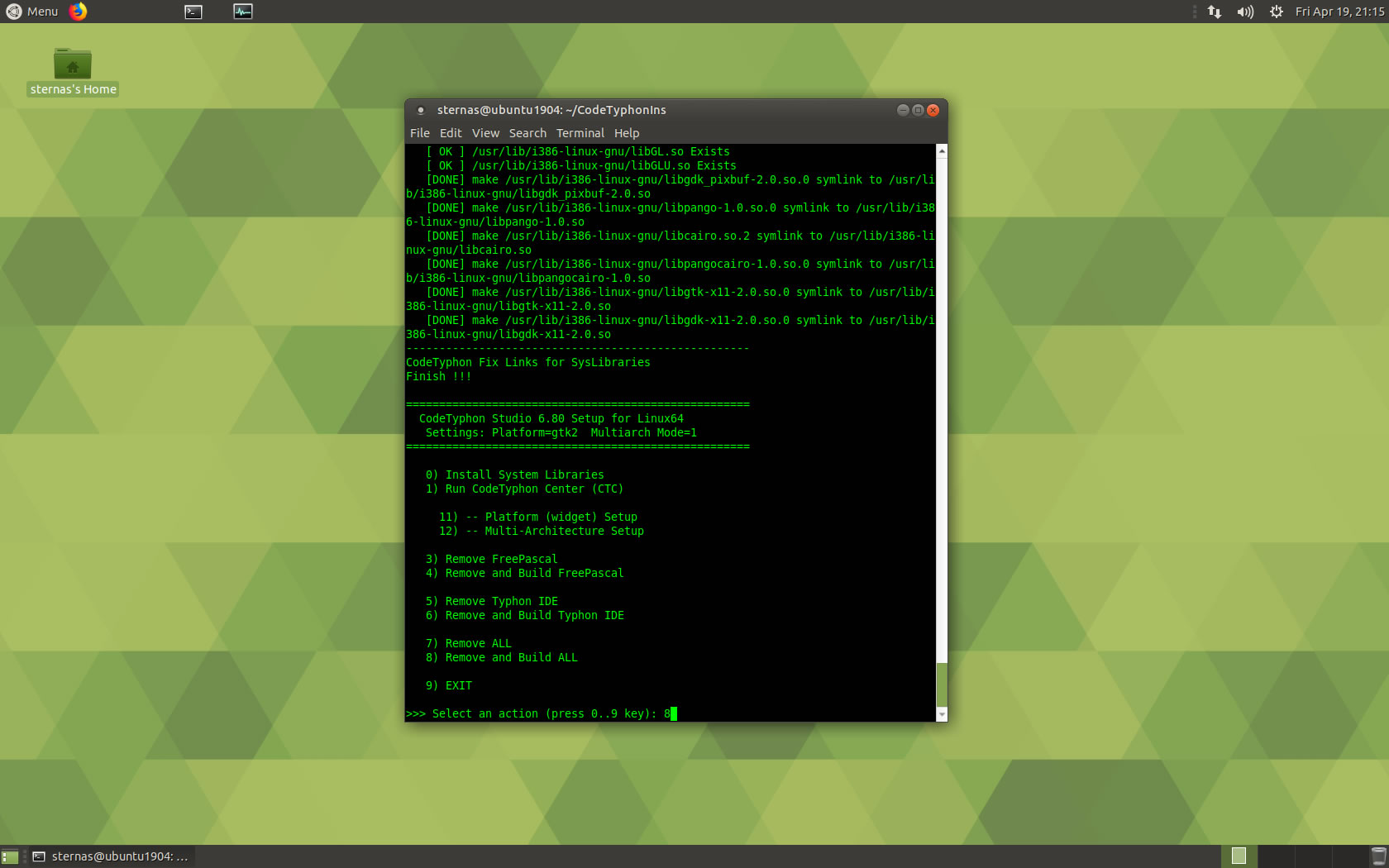Click the 'Select an action' prompt line
1389x868 pixels.
(x=542, y=714)
